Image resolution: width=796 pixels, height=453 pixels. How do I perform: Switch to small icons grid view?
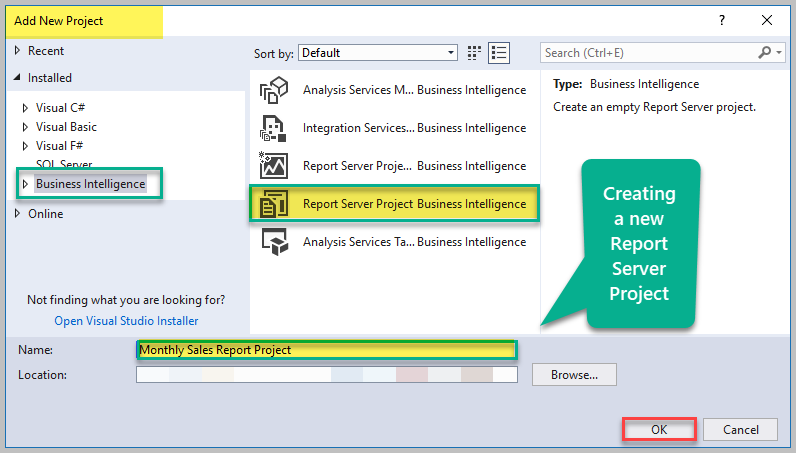coord(474,53)
